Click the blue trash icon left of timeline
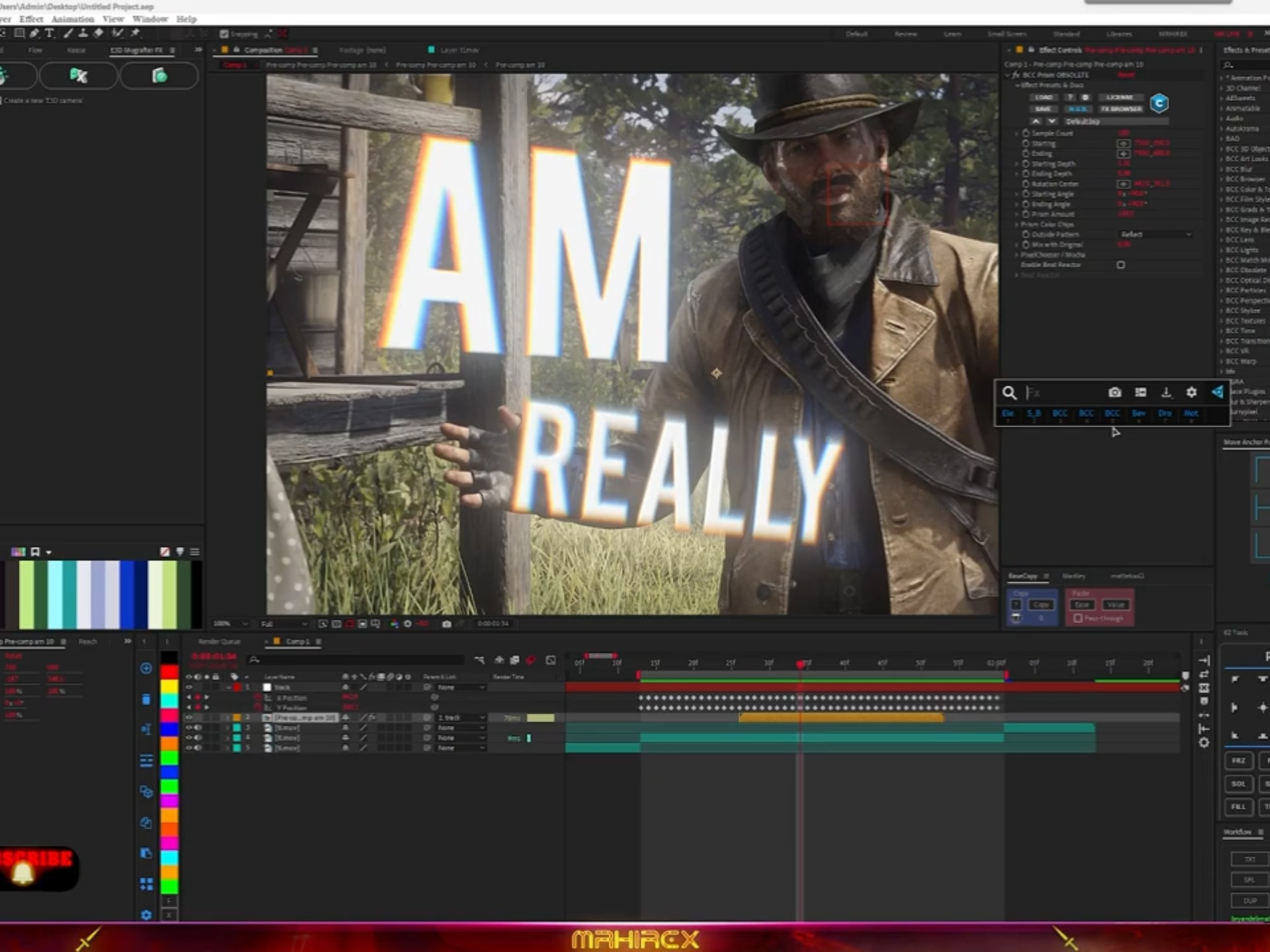Viewport: 1270px width, 952px height. point(146,699)
